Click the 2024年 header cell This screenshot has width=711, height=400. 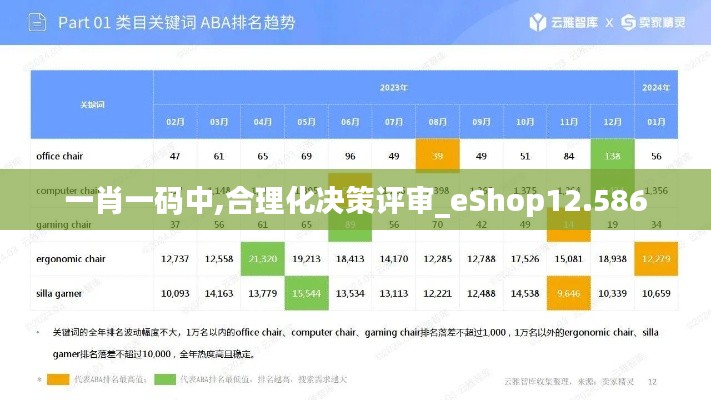coord(656,88)
